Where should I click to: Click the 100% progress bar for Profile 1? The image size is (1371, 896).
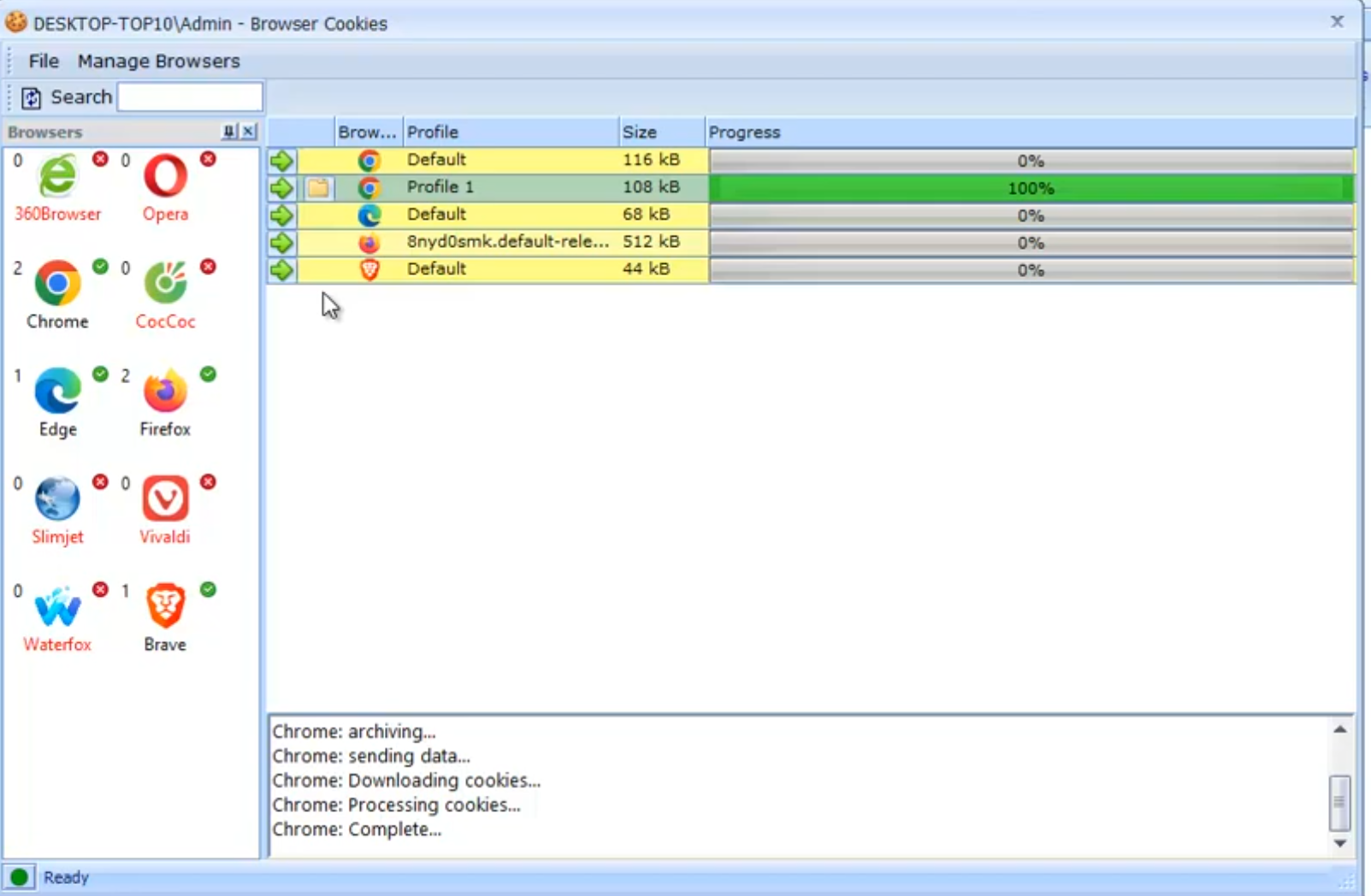tap(1031, 188)
